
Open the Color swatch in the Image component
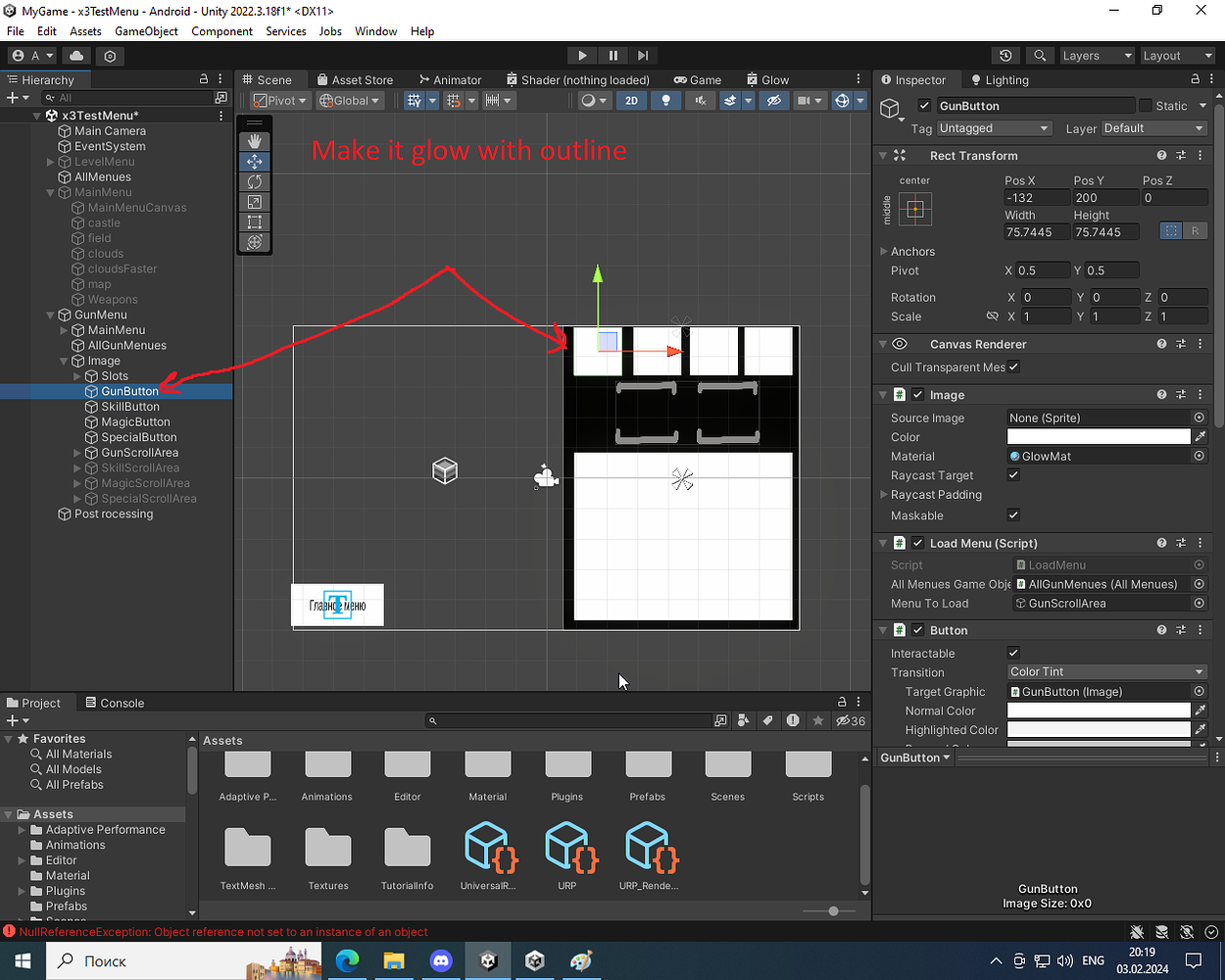(x=1098, y=436)
